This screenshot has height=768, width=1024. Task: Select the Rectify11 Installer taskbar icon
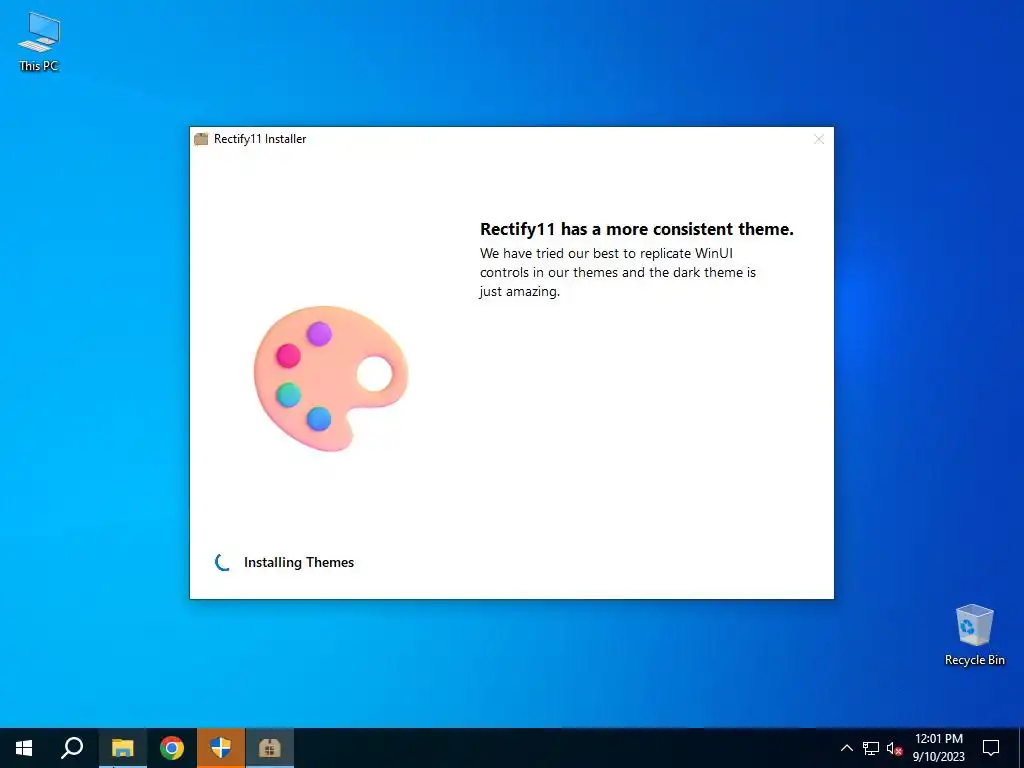270,748
